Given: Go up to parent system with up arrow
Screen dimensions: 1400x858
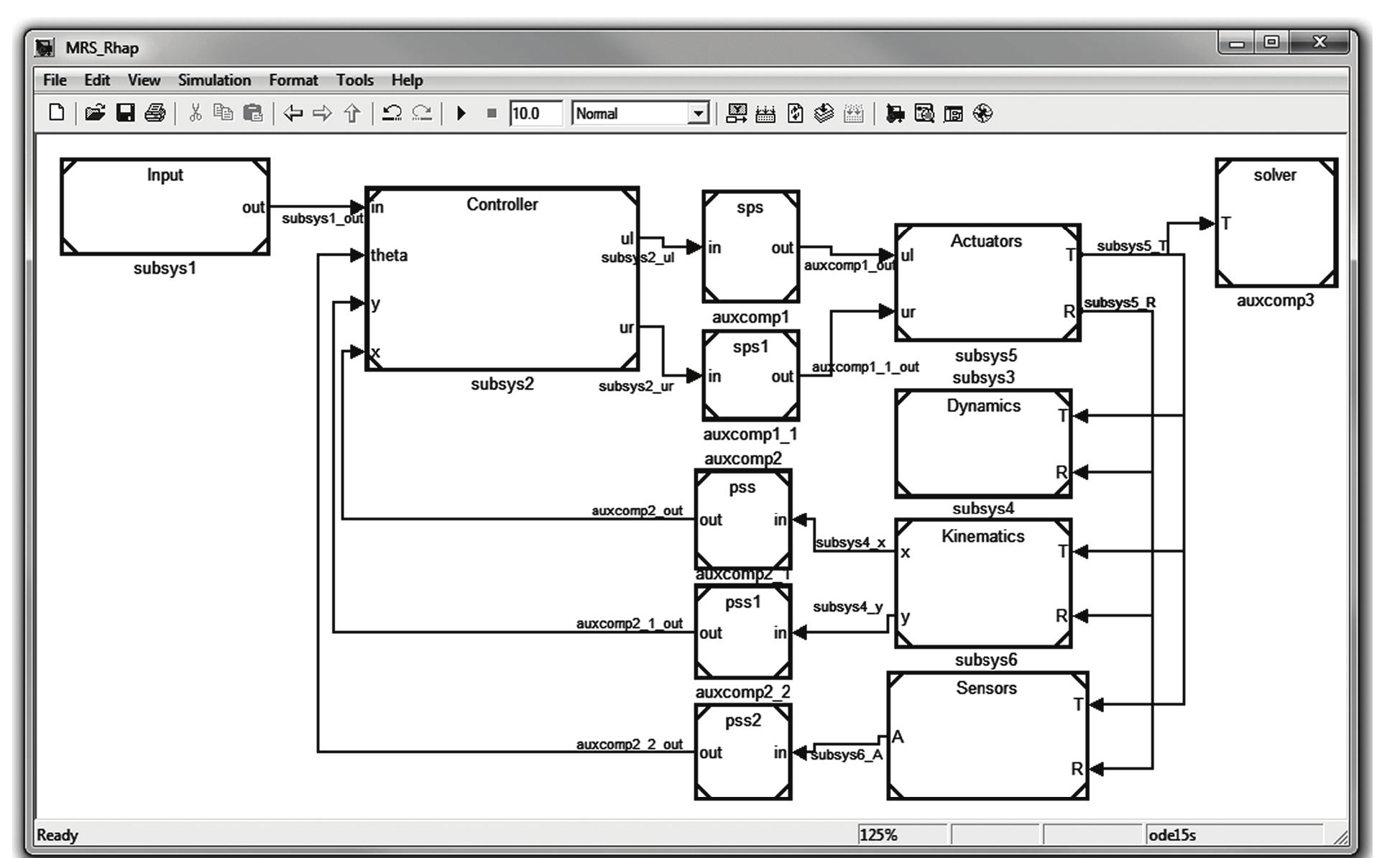Looking at the screenshot, I should [x=352, y=113].
